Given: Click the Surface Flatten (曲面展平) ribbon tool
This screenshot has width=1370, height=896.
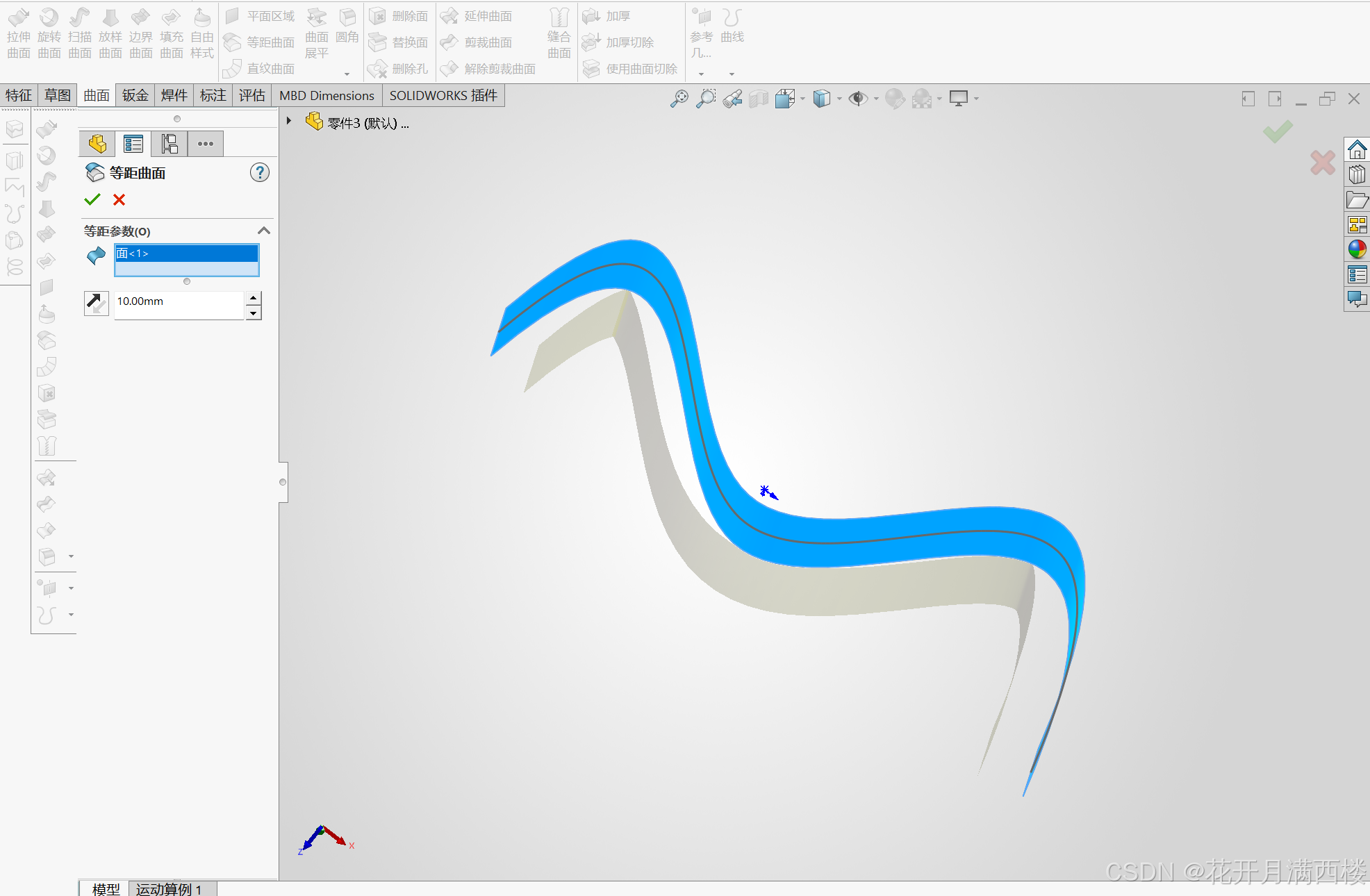Looking at the screenshot, I should click(317, 33).
